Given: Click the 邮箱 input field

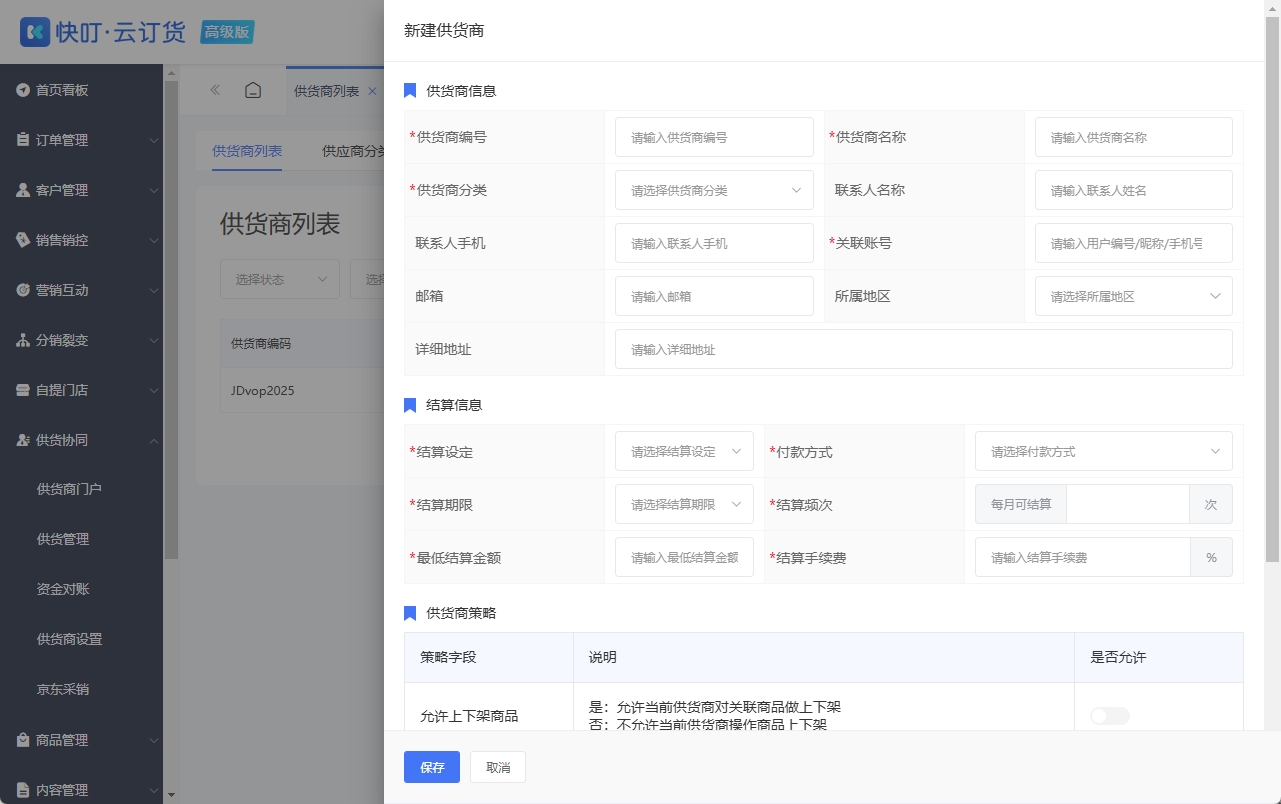Looking at the screenshot, I should (x=714, y=296).
